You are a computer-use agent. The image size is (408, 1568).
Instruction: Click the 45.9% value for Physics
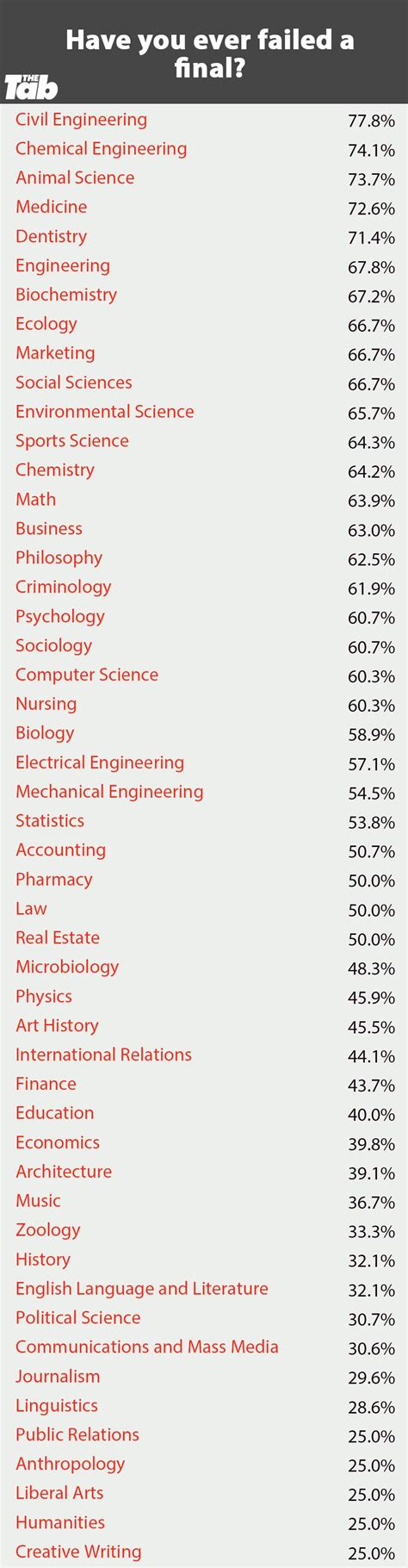[371, 999]
